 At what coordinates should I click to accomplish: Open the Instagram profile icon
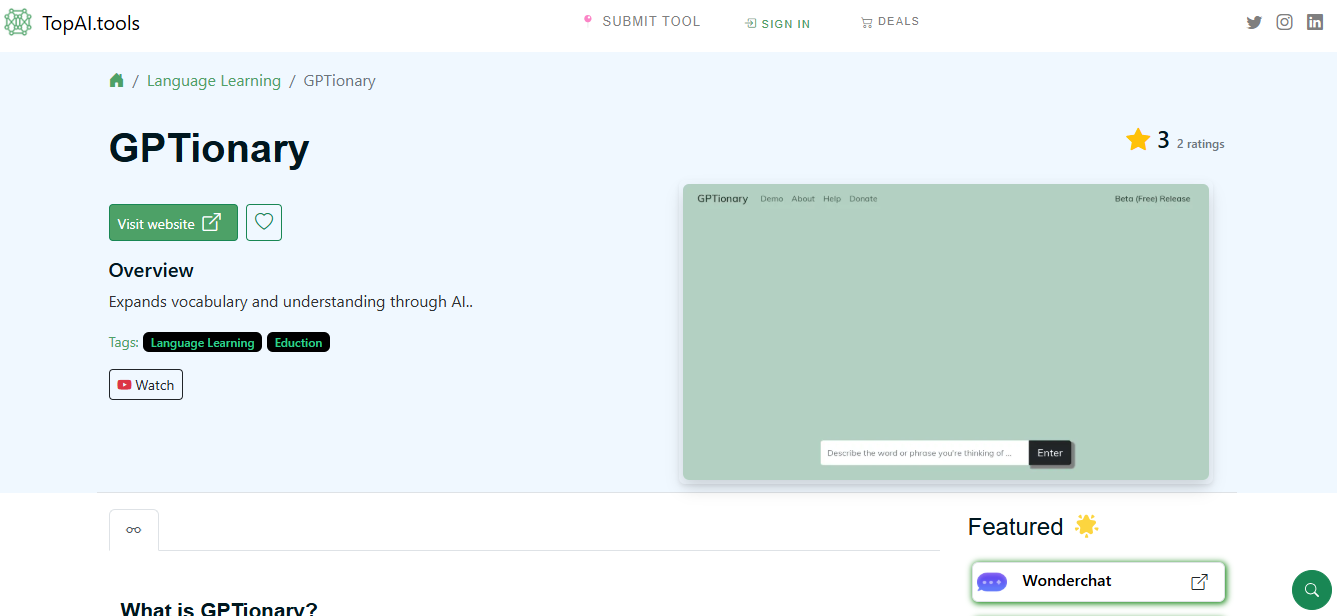tap(1285, 22)
